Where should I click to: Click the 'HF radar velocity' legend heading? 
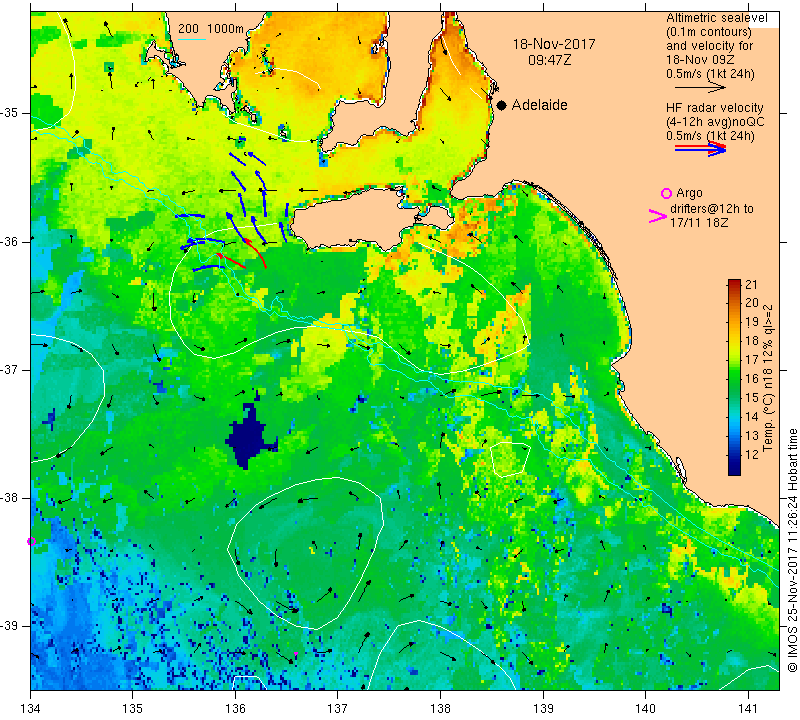click(714, 108)
